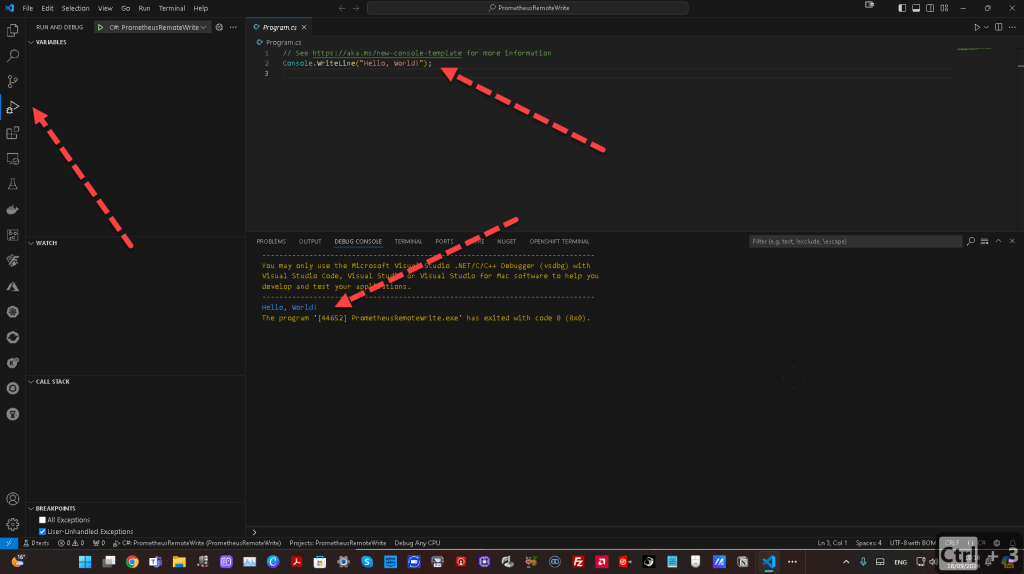Image resolution: width=1024 pixels, height=574 pixels.
Task: Open the Accounts menu icon
Action: (x=12, y=499)
